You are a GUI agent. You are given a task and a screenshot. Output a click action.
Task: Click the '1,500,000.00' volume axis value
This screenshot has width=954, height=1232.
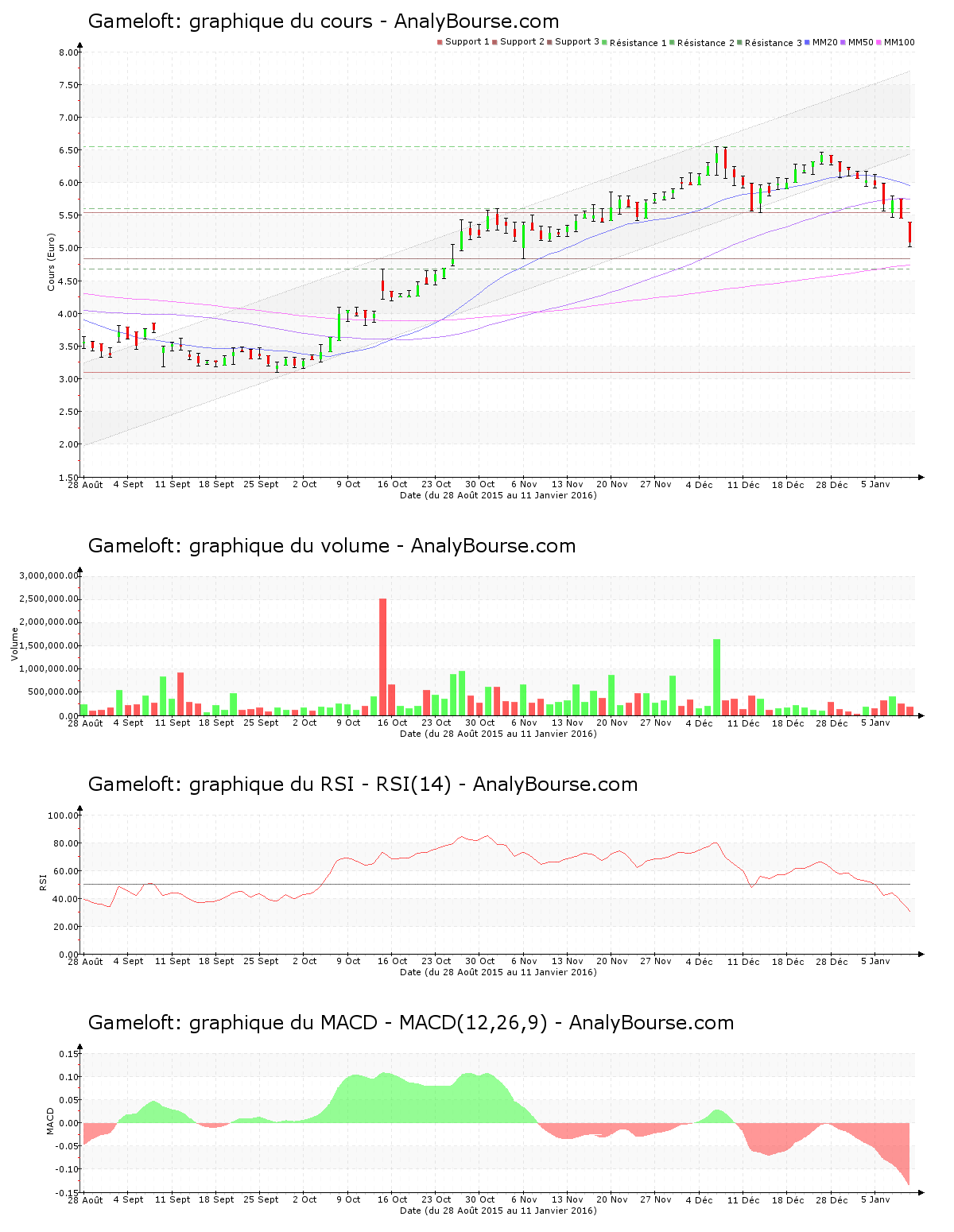[49, 645]
